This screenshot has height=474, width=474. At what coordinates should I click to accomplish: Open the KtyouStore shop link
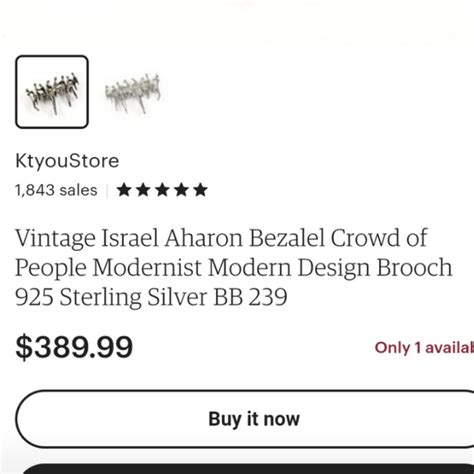click(x=67, y=161)
